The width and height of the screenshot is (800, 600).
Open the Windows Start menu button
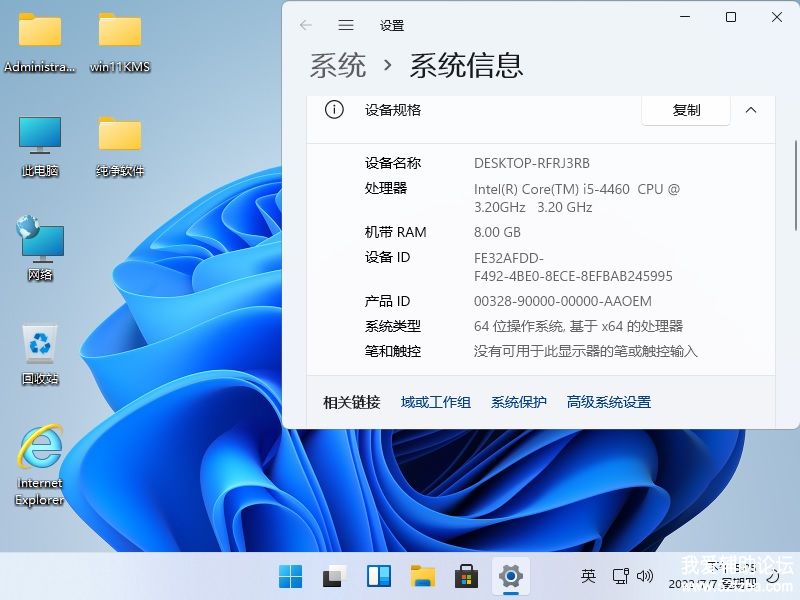tap(290, 577)
